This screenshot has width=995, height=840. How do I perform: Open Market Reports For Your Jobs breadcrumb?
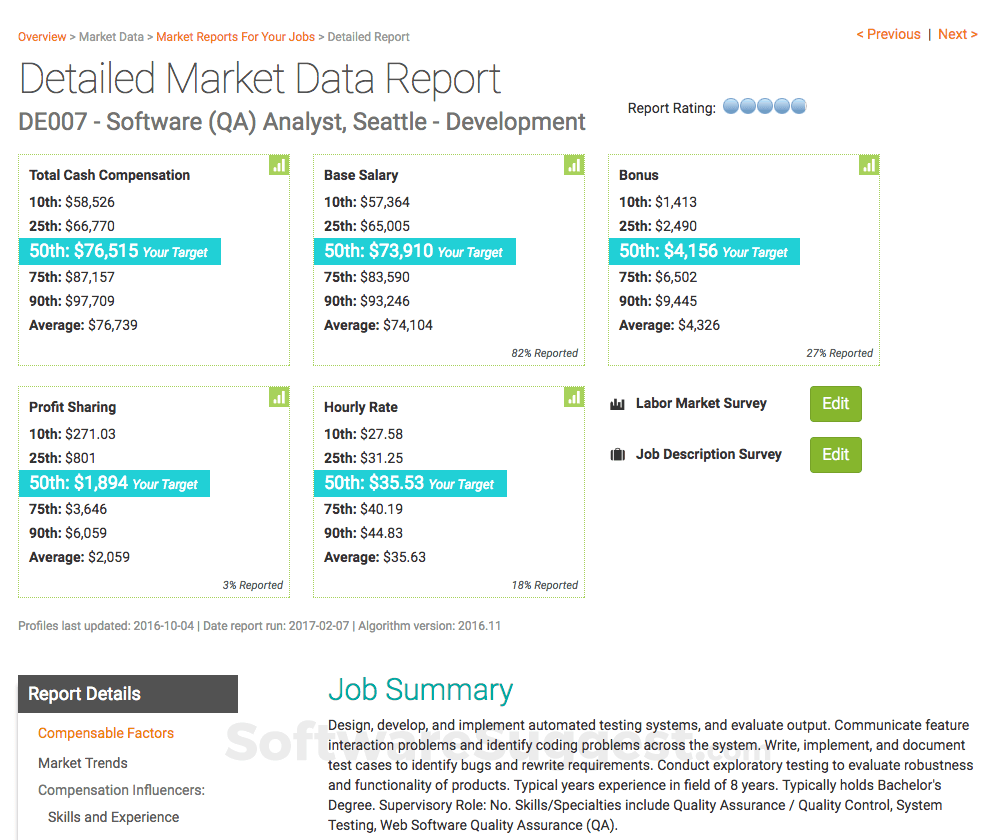click(x=235, y=36)
